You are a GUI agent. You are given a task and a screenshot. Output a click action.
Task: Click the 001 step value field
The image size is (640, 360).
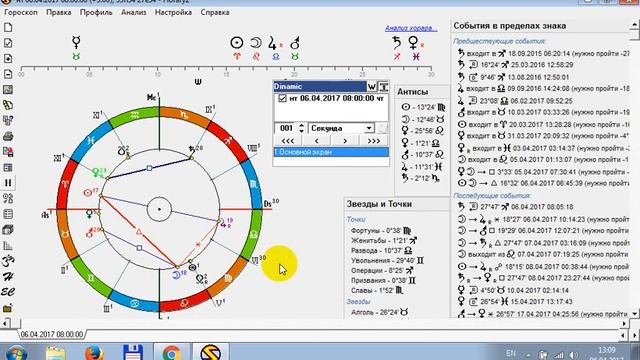[287, 128]
